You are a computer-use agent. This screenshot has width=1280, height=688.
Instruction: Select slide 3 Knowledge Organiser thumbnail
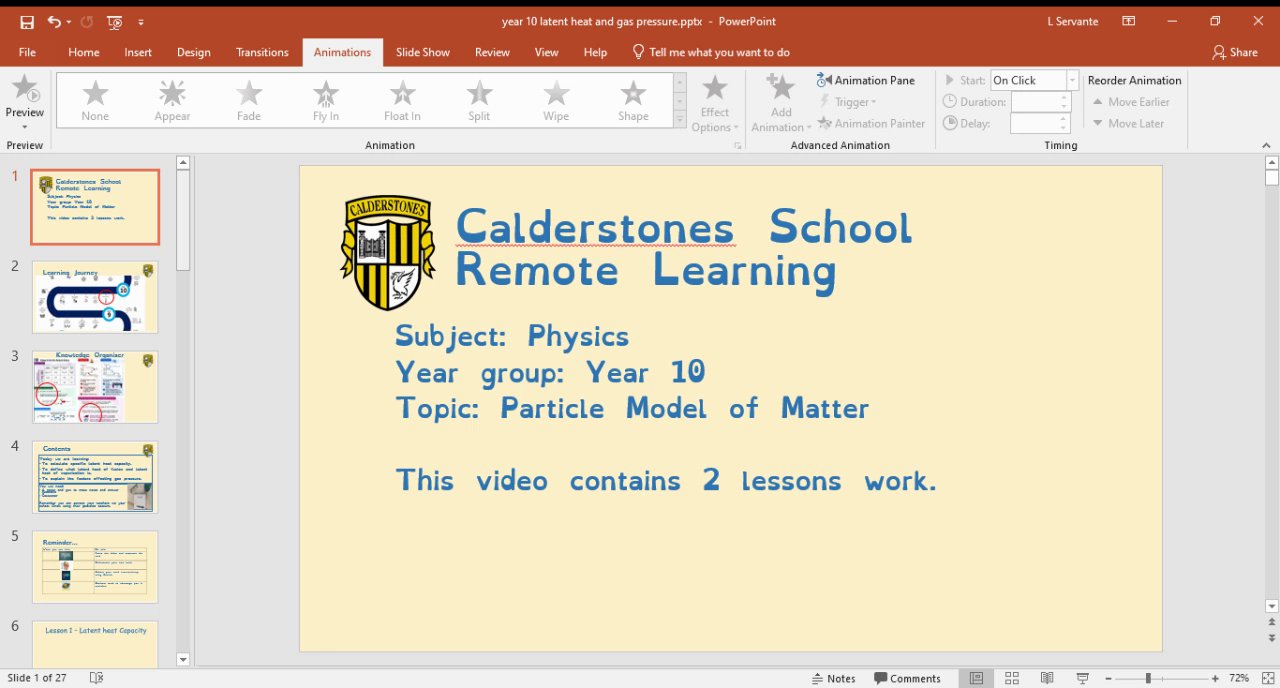(95, 387)
